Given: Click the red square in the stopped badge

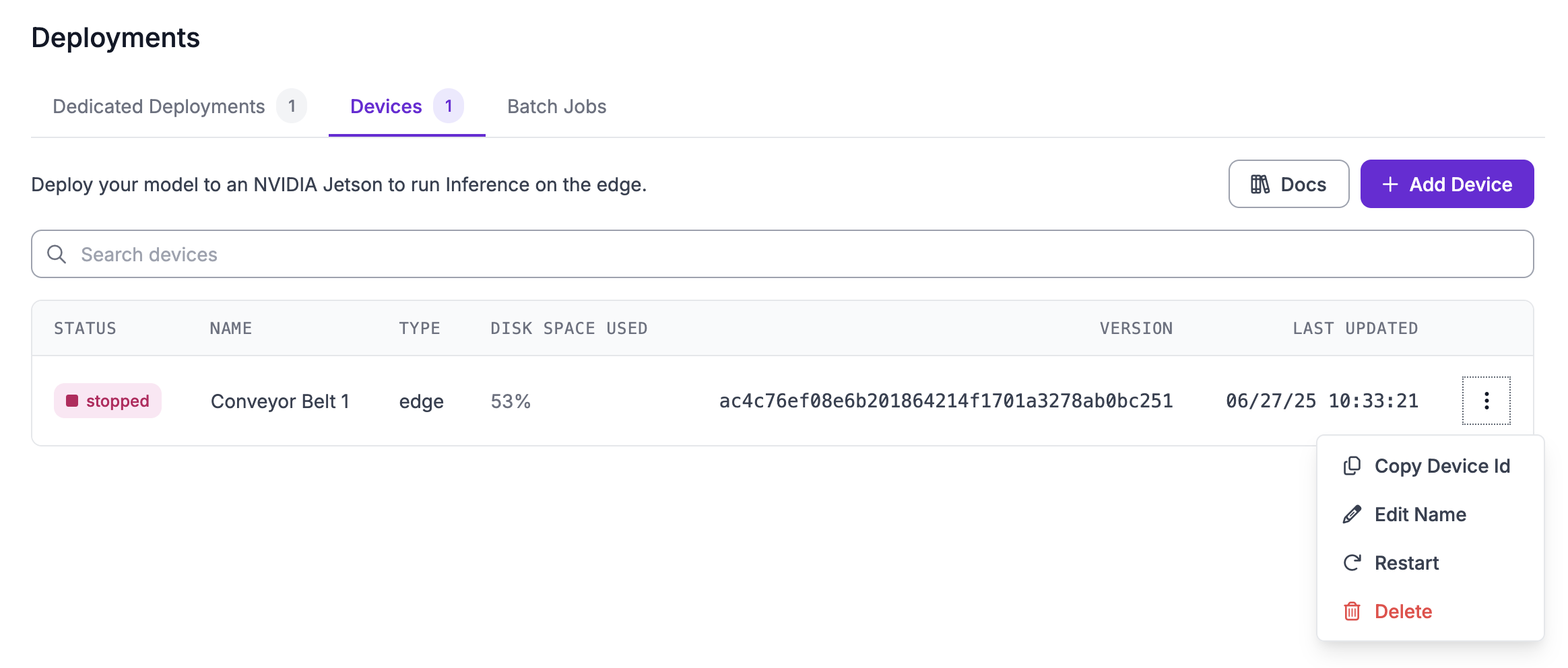Looking at the screenshot, I should [72, 401].
